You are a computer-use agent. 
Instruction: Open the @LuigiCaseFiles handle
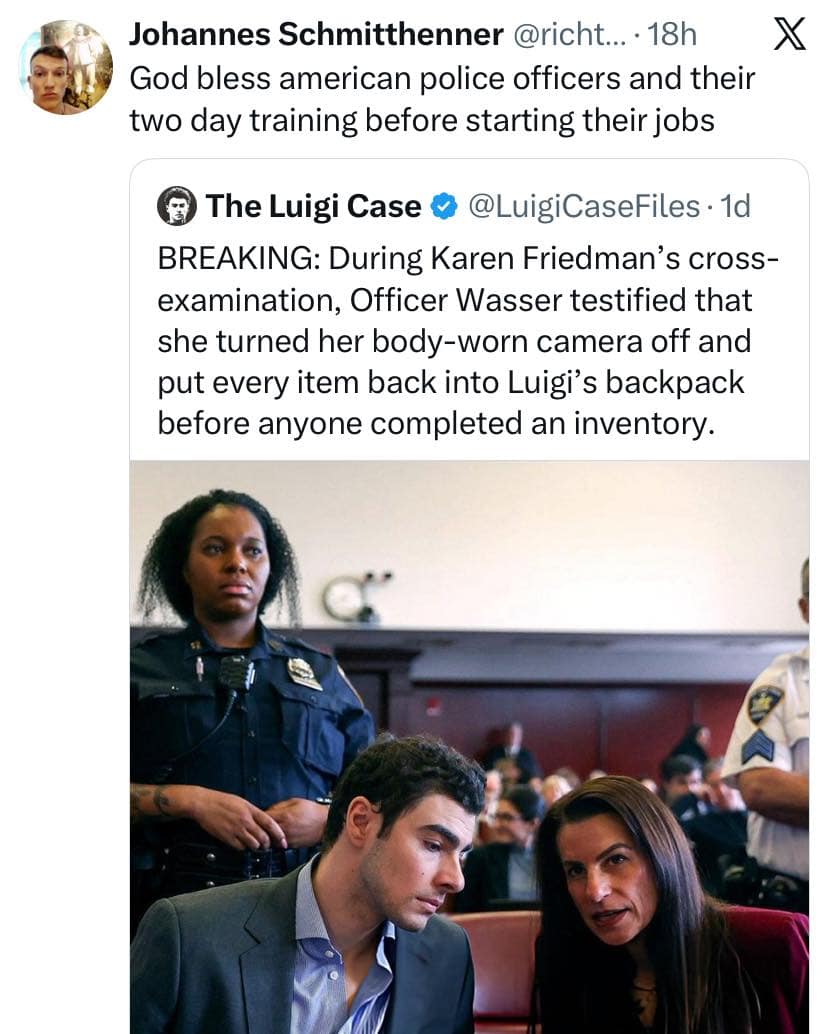click(x=583, y=207)
